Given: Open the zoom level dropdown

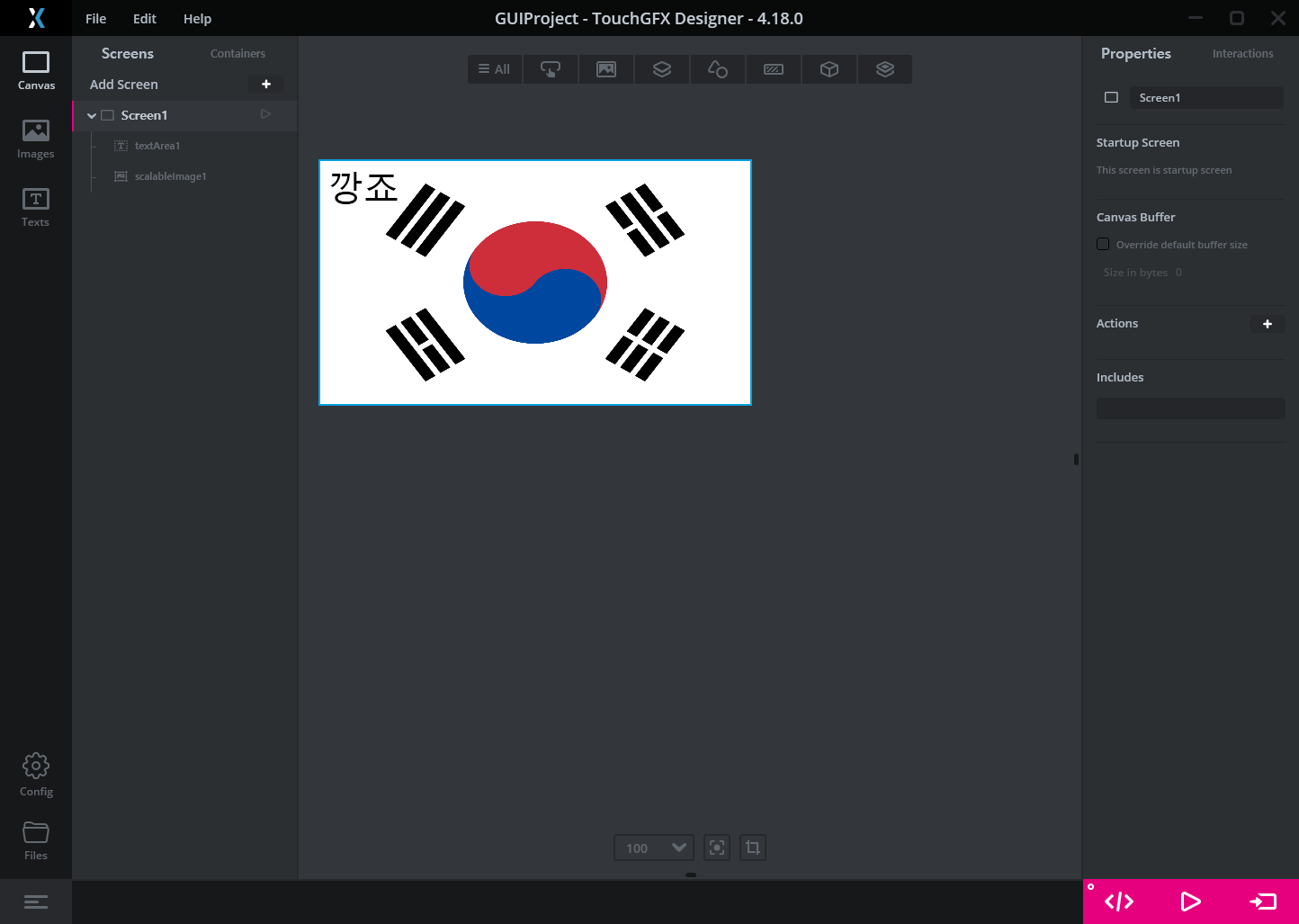Looking at the screenshot, I should pos(654,848).
